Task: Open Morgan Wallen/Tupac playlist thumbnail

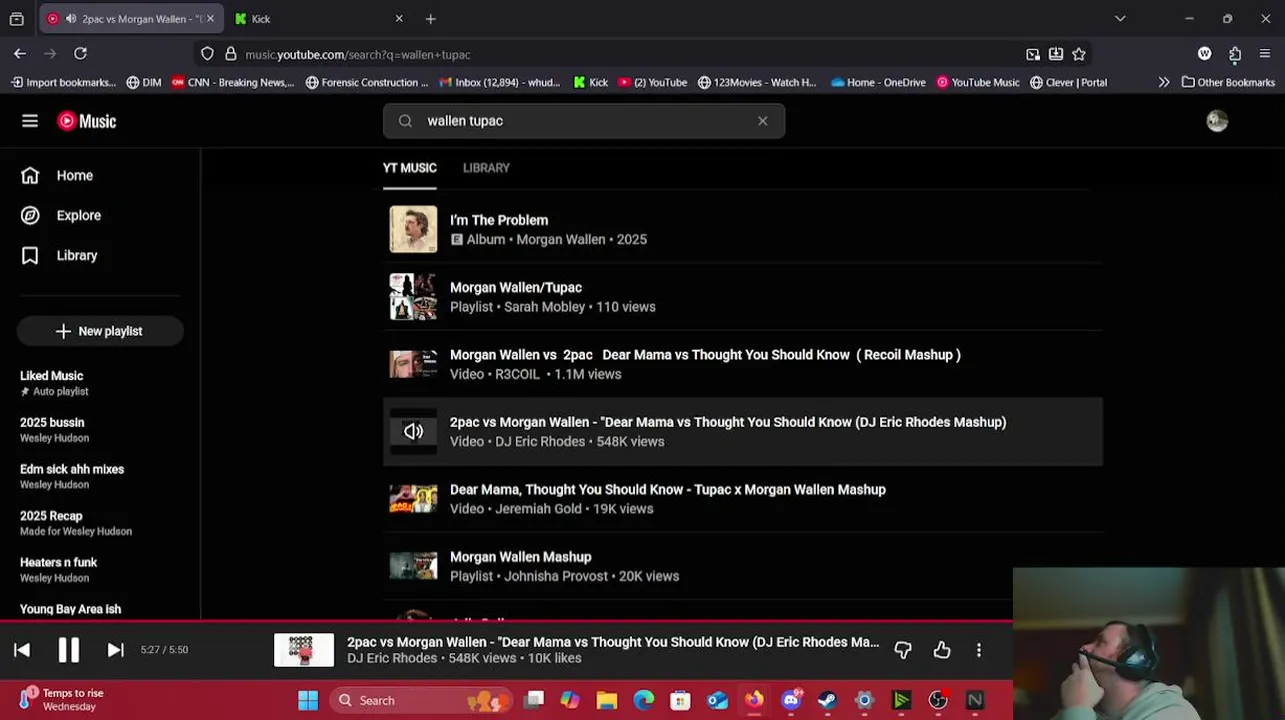Action: coord(413,297)
